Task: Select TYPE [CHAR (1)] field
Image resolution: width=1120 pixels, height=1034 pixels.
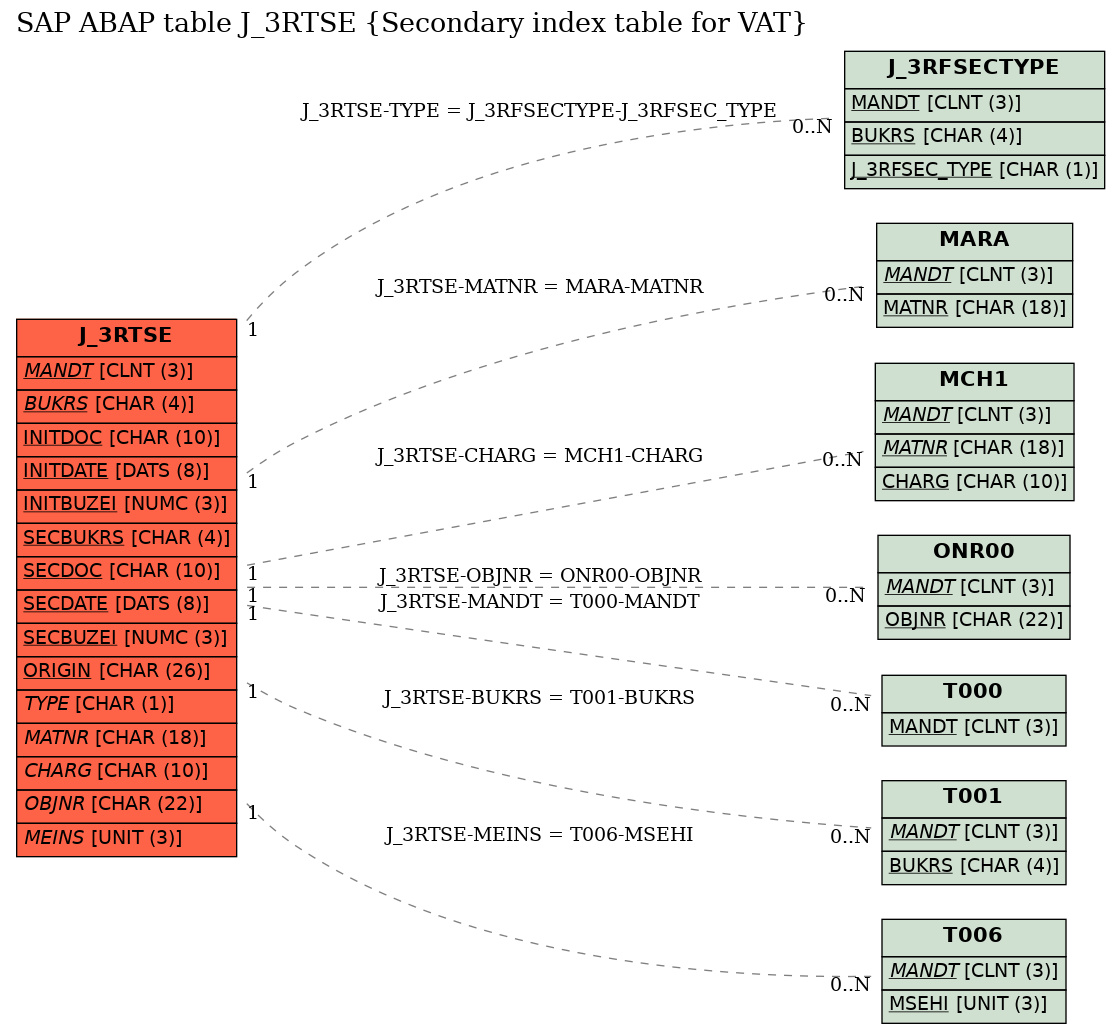Action: pyautogui.click(x=126, y=706)
